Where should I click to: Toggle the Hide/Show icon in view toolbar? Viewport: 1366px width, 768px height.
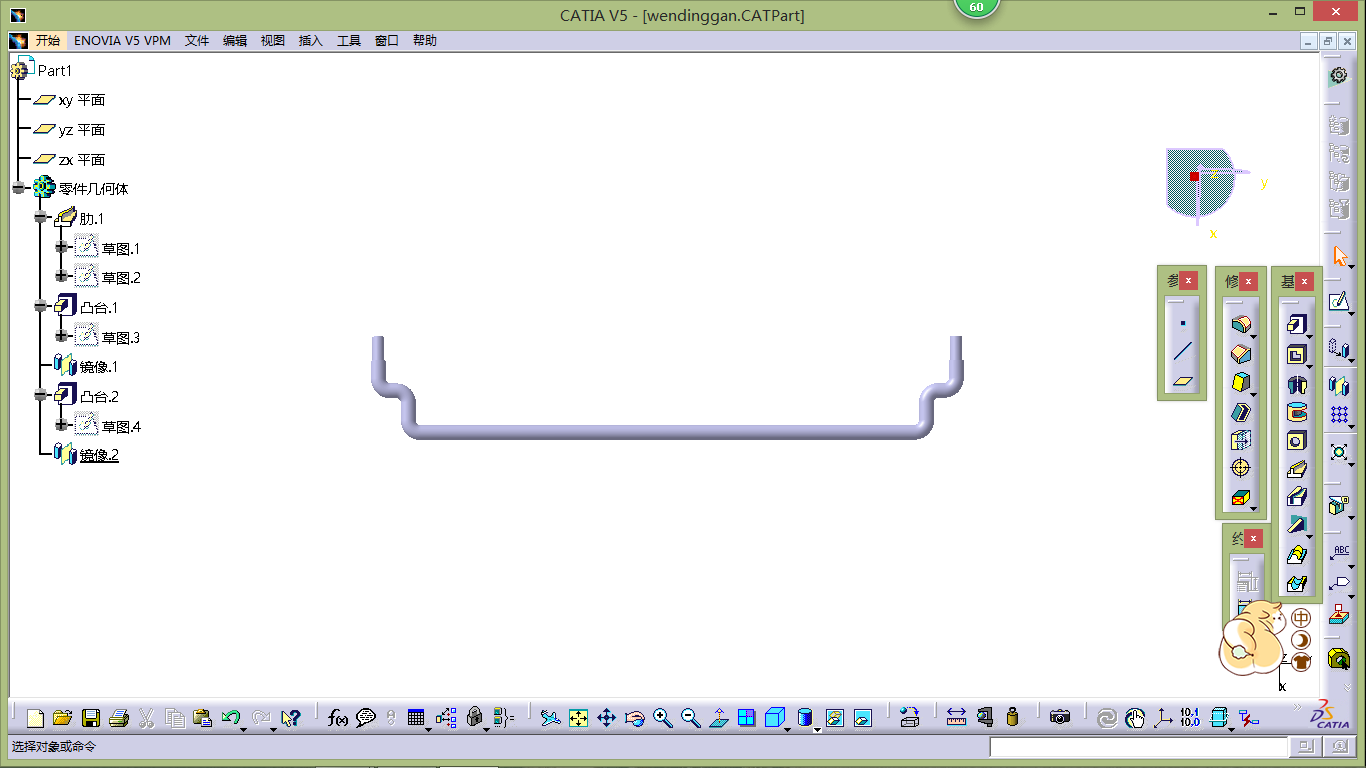pyautogui.click(x=835, y=718)
